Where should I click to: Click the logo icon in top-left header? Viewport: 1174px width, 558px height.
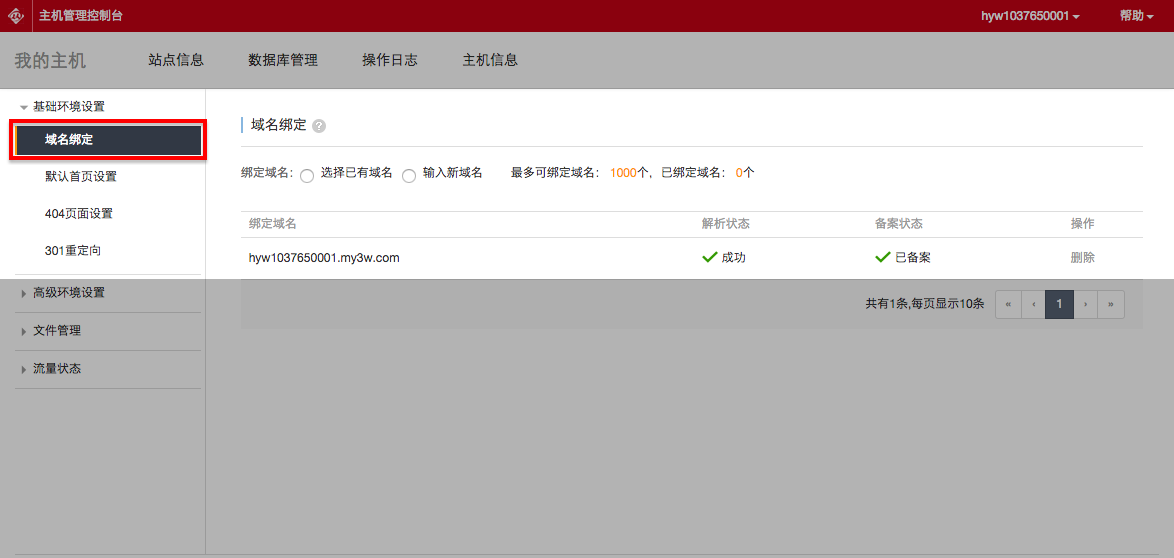16,16
